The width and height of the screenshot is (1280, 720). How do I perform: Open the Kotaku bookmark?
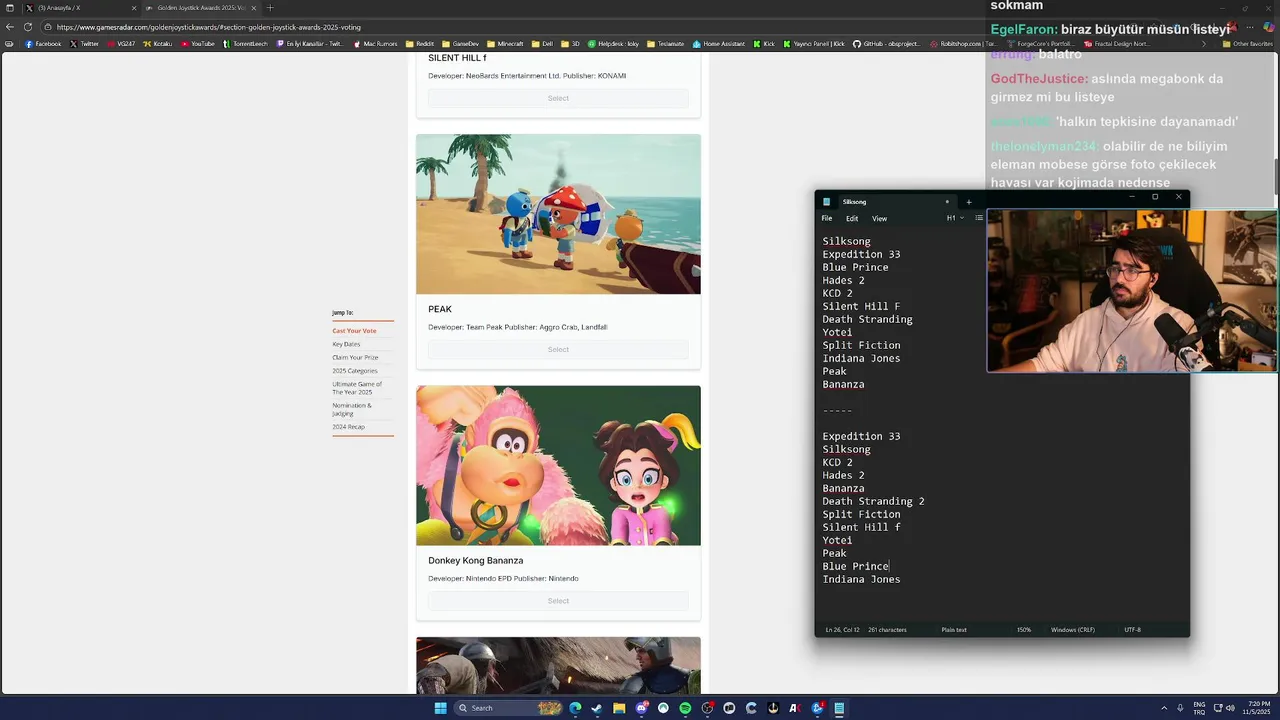[158, 44]
